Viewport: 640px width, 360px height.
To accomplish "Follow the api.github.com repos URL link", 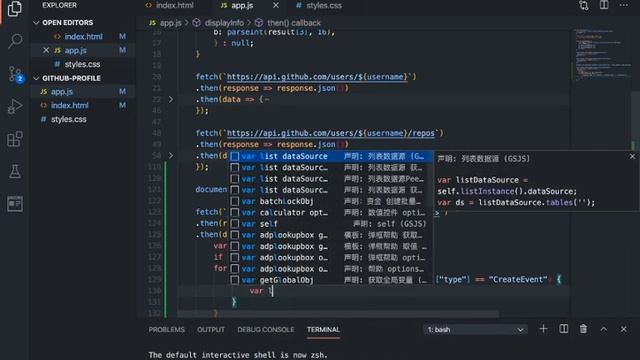I will tap(331, 133).
